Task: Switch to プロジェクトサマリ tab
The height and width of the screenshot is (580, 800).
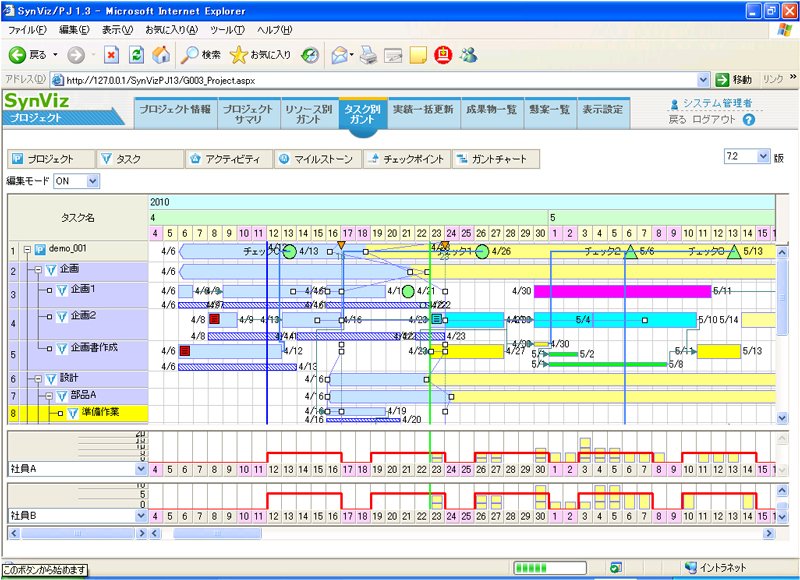Action: pos(248,113)
